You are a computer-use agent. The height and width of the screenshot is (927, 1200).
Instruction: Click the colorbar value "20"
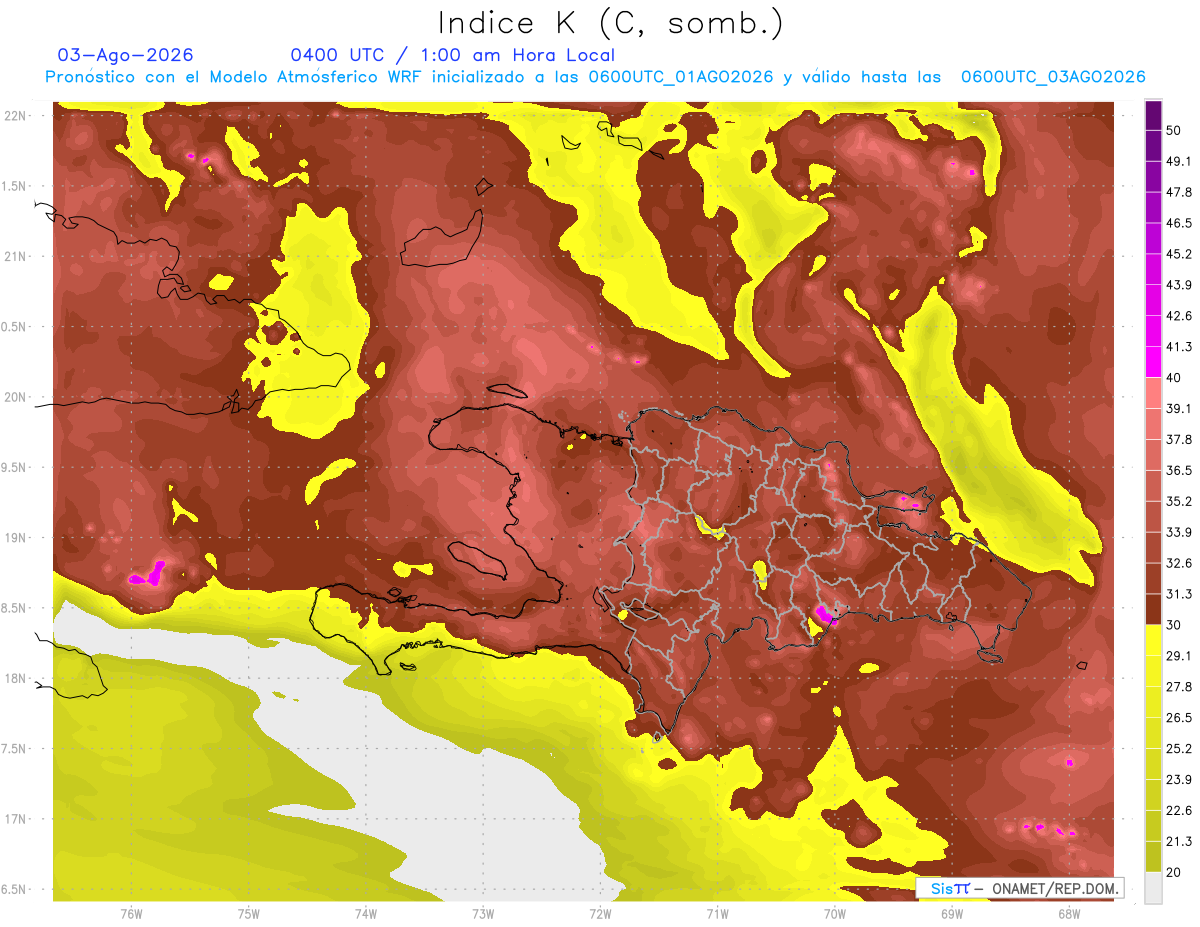(1174, 872)
